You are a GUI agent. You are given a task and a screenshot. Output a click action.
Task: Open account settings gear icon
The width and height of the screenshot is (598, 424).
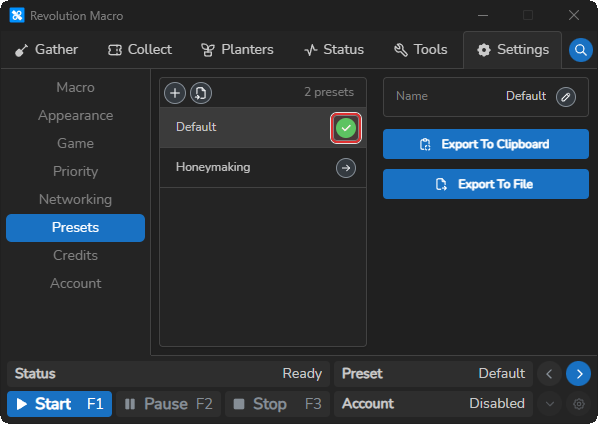(x=579, y=404)
